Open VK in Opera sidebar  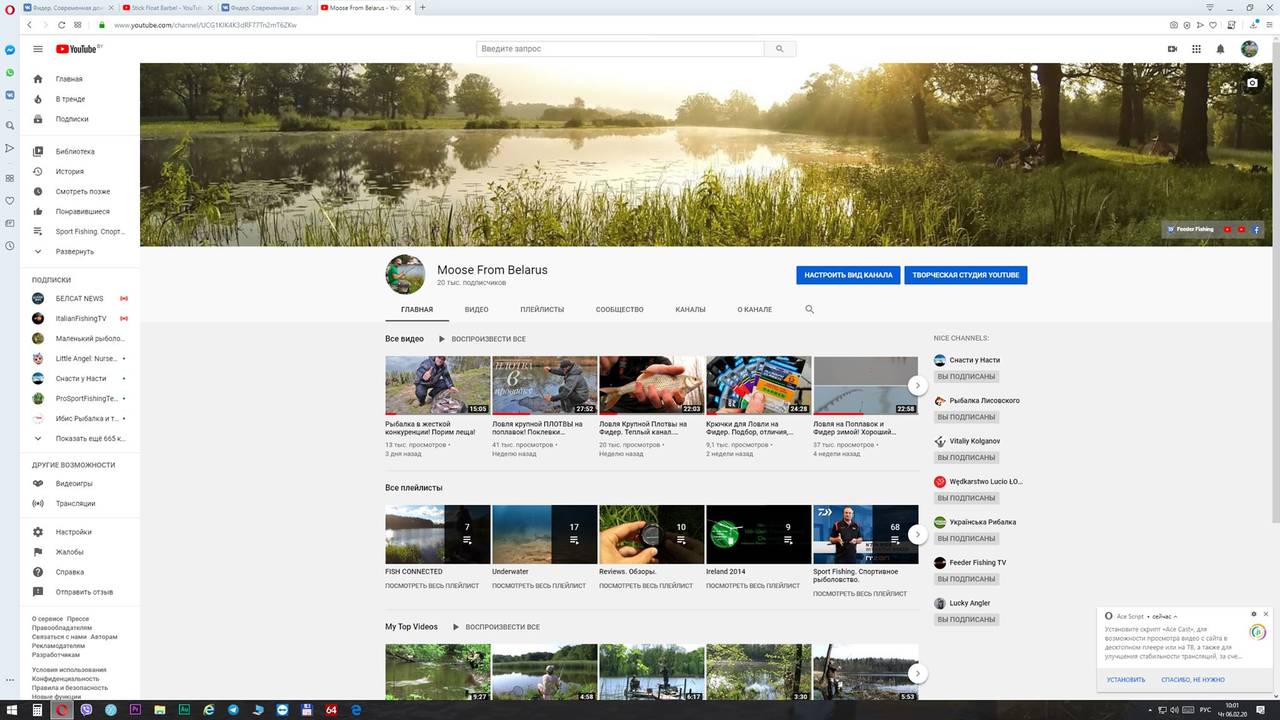pos(10,95)
